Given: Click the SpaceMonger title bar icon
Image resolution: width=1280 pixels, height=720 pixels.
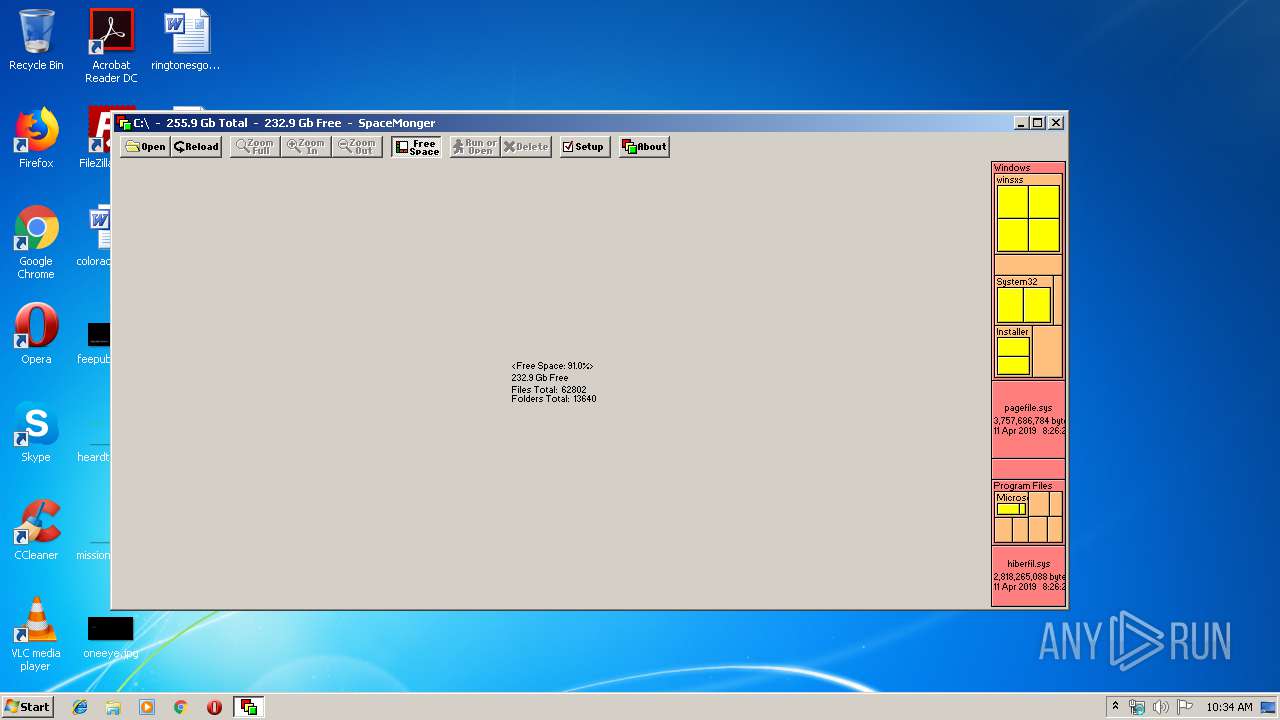Looking at the screenshot, I should [124, 123].
